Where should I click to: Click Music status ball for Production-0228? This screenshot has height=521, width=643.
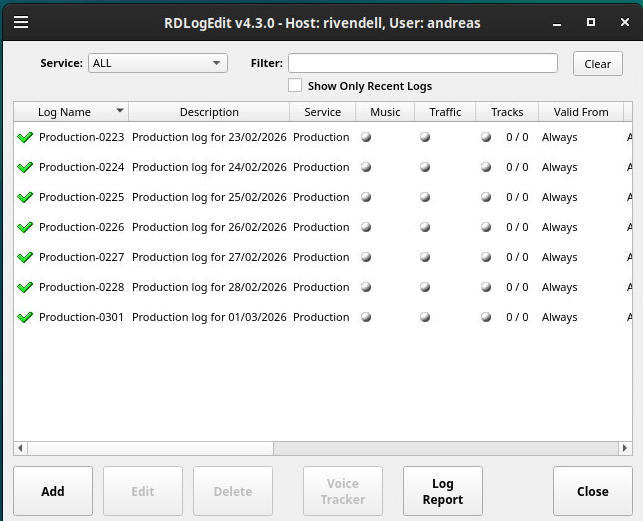[x=366, y=287]
